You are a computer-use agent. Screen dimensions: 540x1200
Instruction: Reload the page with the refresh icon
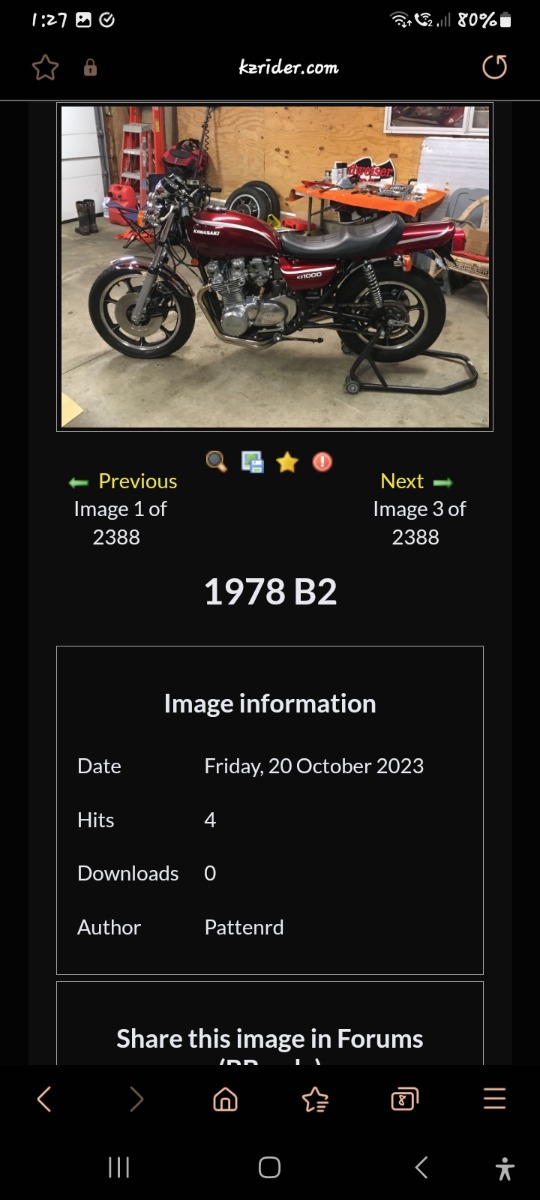coord(494,67)
